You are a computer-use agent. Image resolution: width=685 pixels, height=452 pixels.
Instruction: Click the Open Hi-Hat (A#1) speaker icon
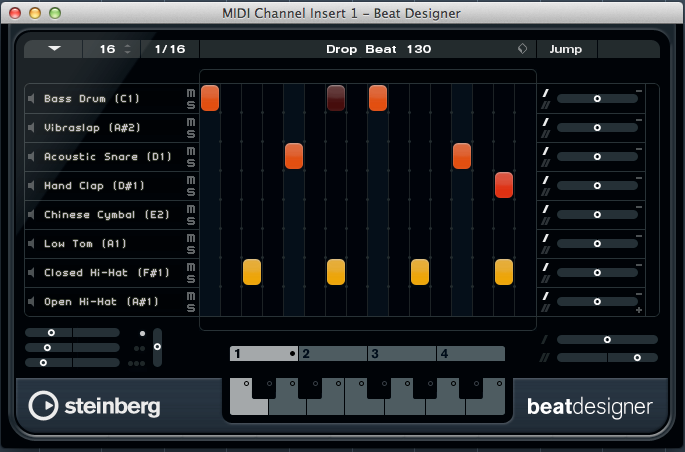click(31, 301)
